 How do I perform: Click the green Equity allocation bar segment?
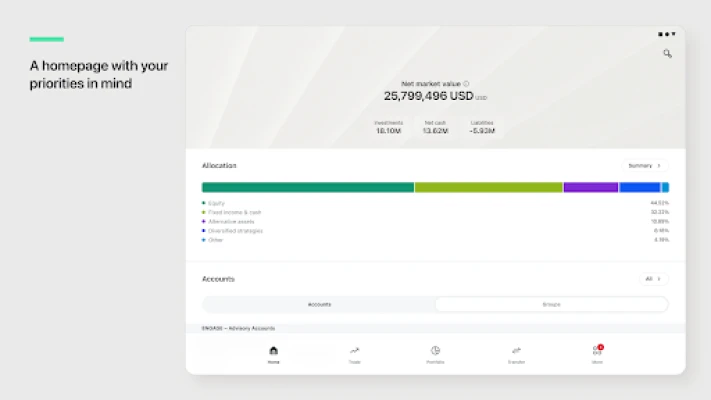[308, 187]
